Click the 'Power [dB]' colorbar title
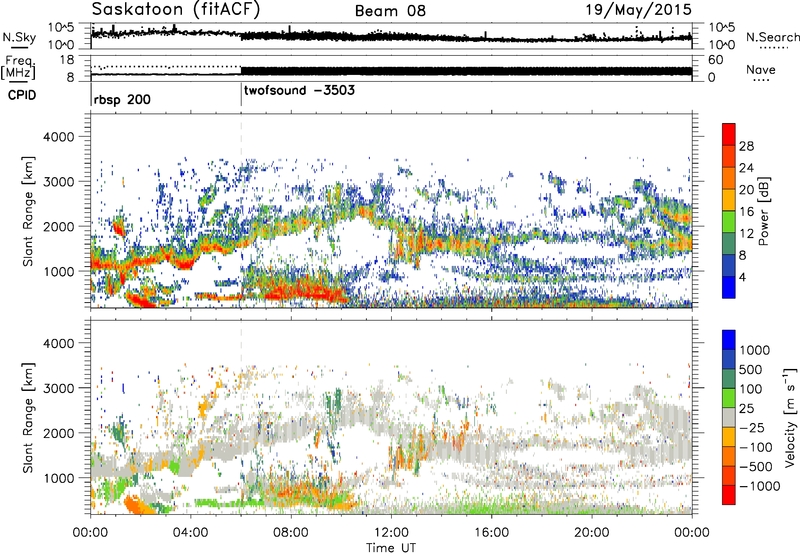 pos(763,211)
